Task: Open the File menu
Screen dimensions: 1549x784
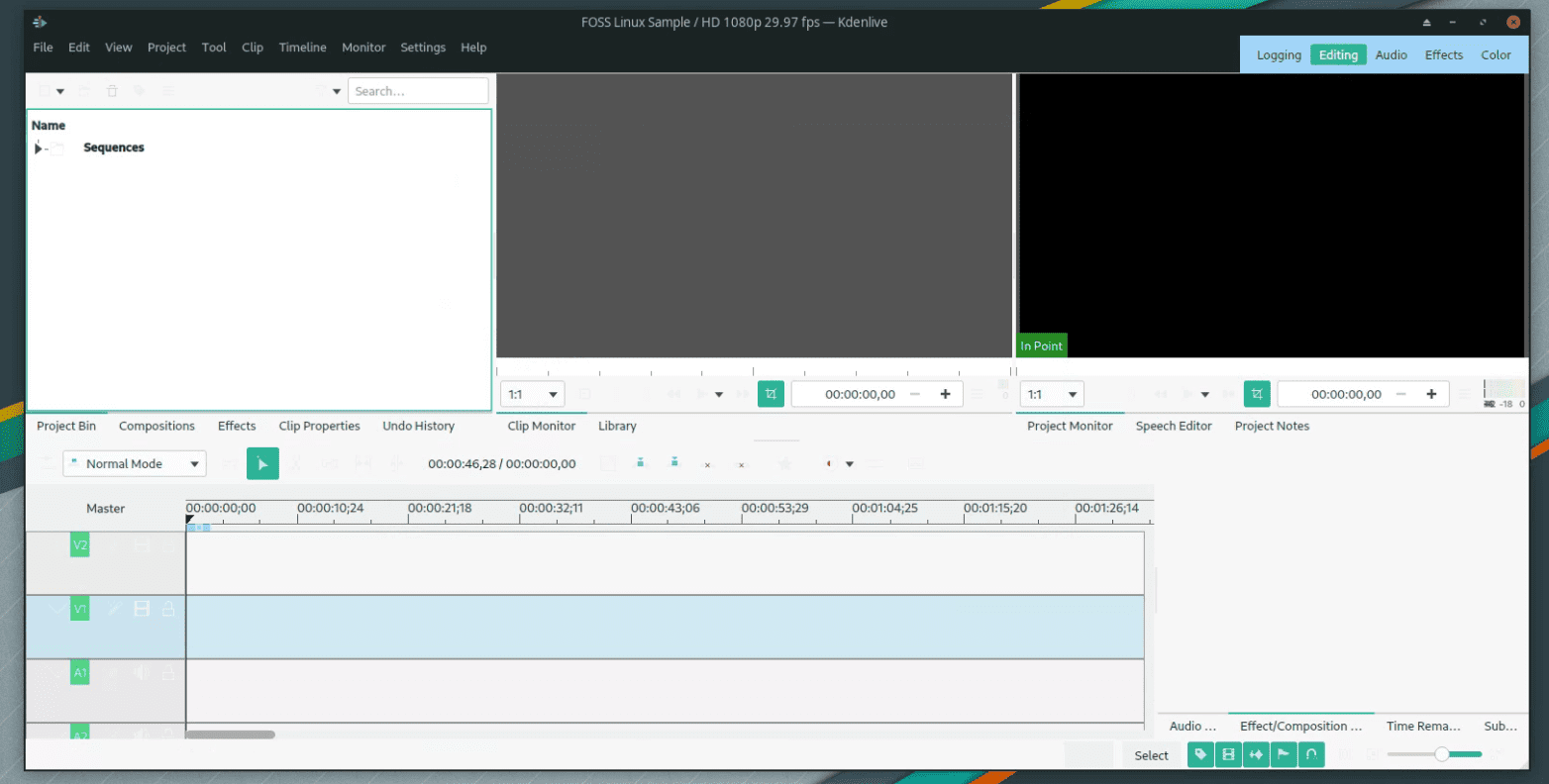Action: point(44,48)
